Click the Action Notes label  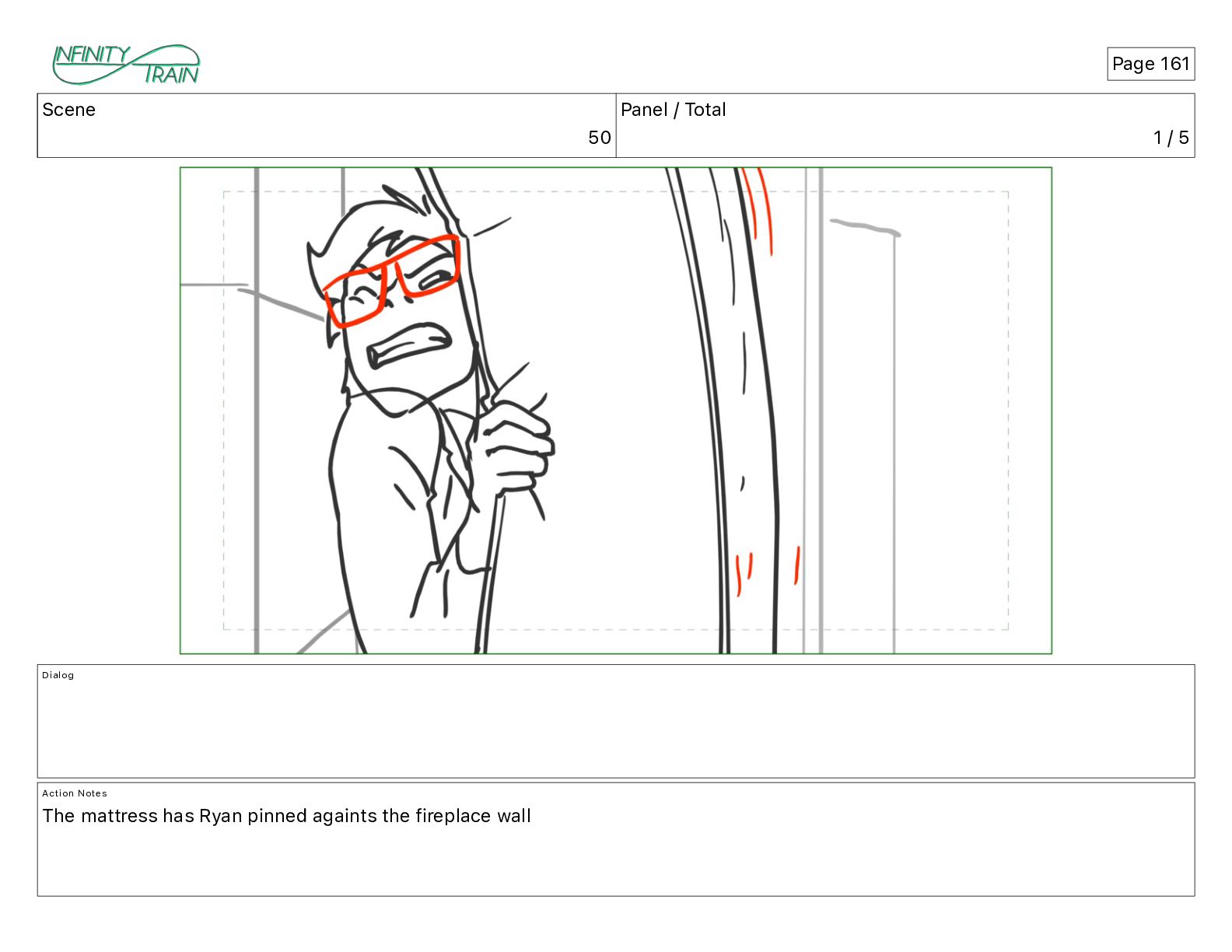pyautogui.click(x=75, y=793)
